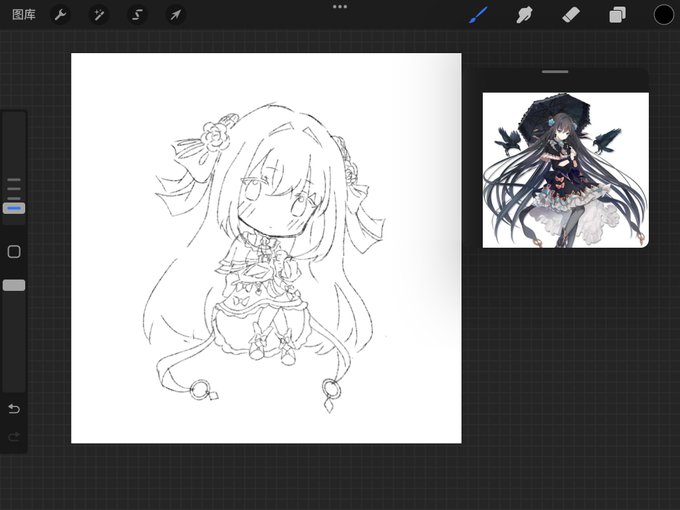Open the Layers panel
Image resolution: width=680 pixels, height=510 pixels.
pyautogui.click(x=617, y=15)
